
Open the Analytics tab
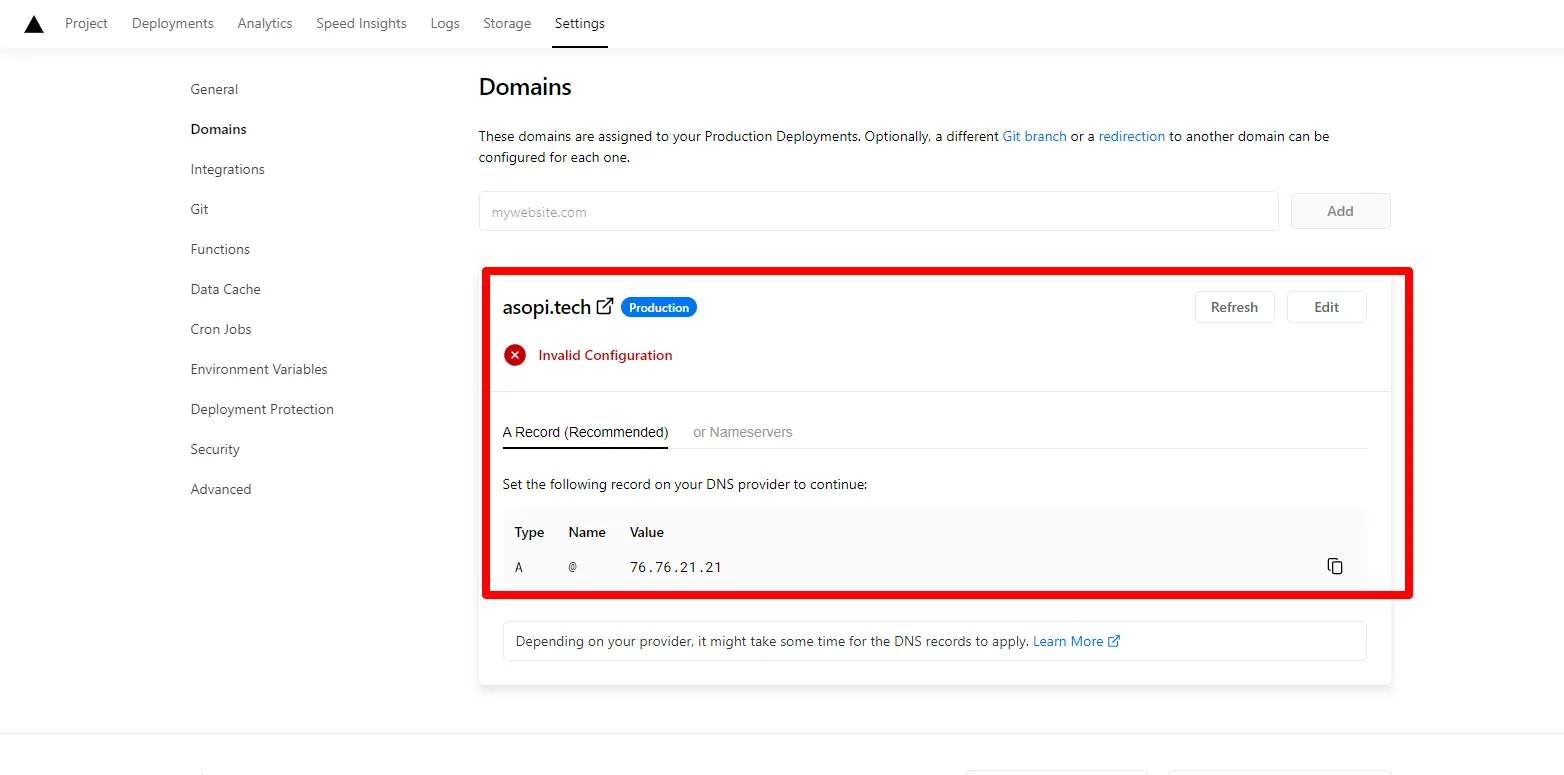point(265,23)
